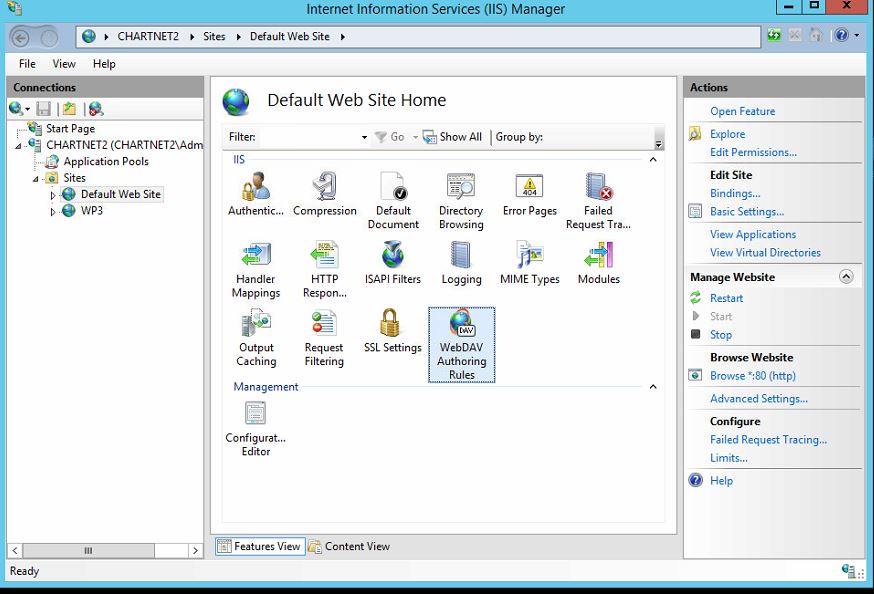Open ISAPI Filters feature
The image size is (874, 594).
(393, 263)
